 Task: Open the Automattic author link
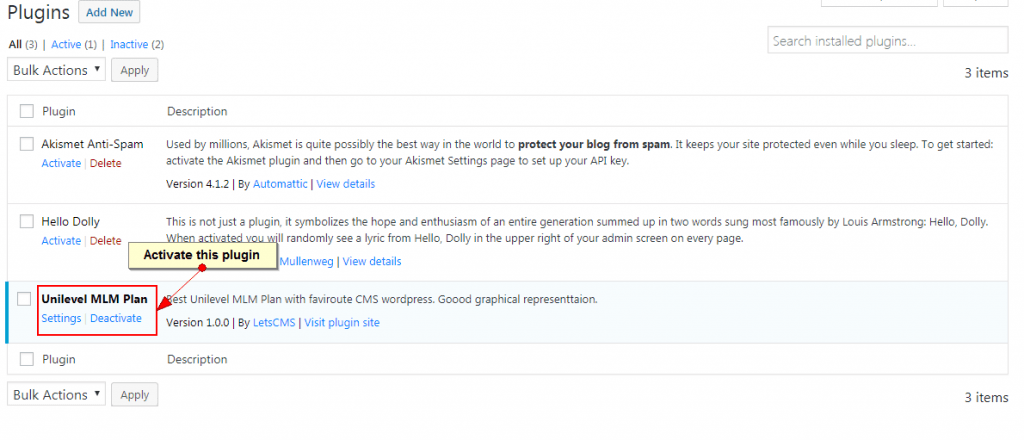(x=280, y=184)
